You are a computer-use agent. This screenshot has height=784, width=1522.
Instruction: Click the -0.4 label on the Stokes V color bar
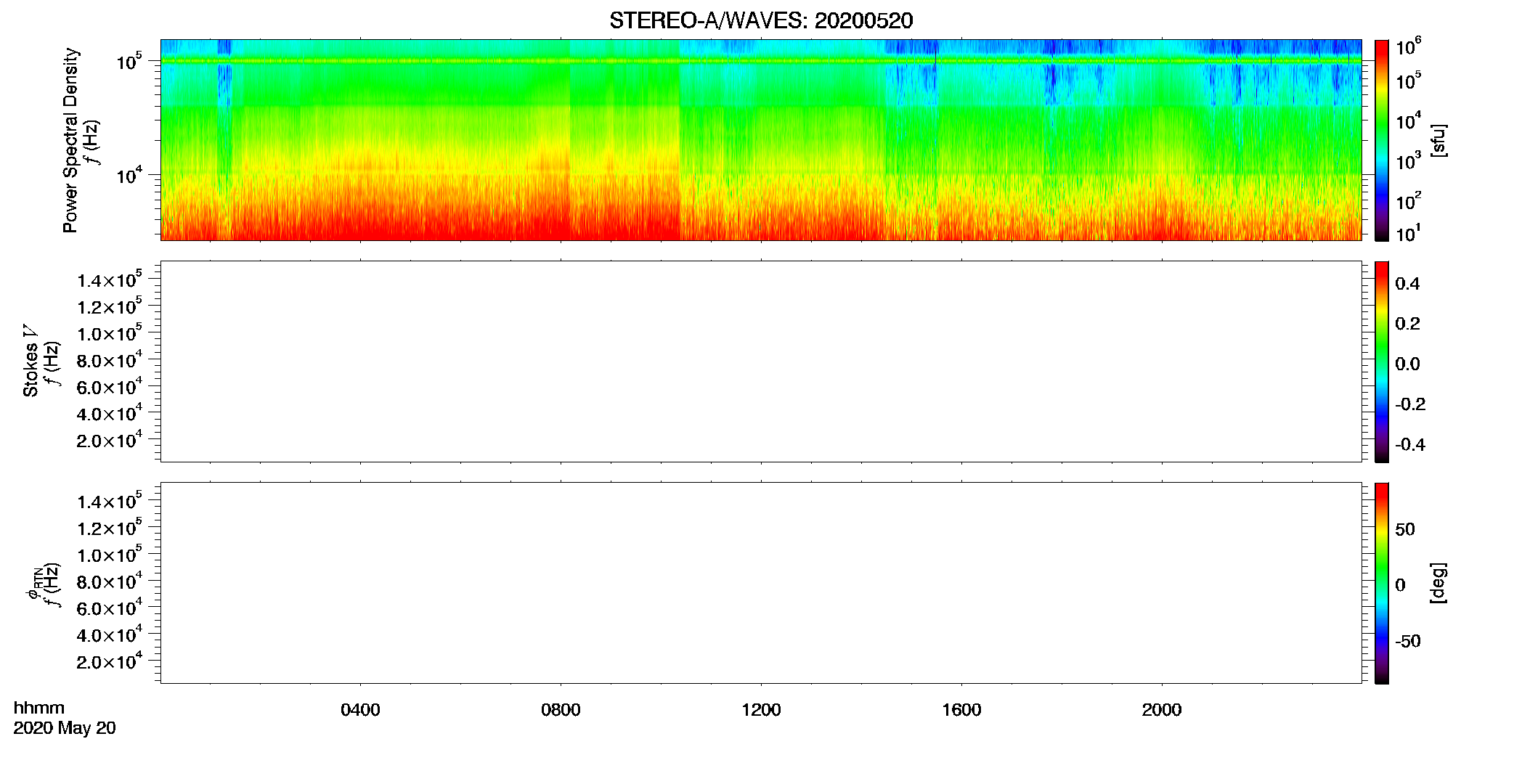[1410, 445]
